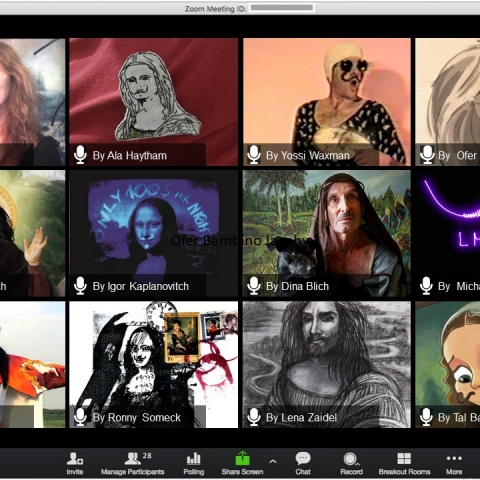Screen dimensions: 480x480
Task: Click the By Yossi Waxman name label
Action: pos(308,155)
